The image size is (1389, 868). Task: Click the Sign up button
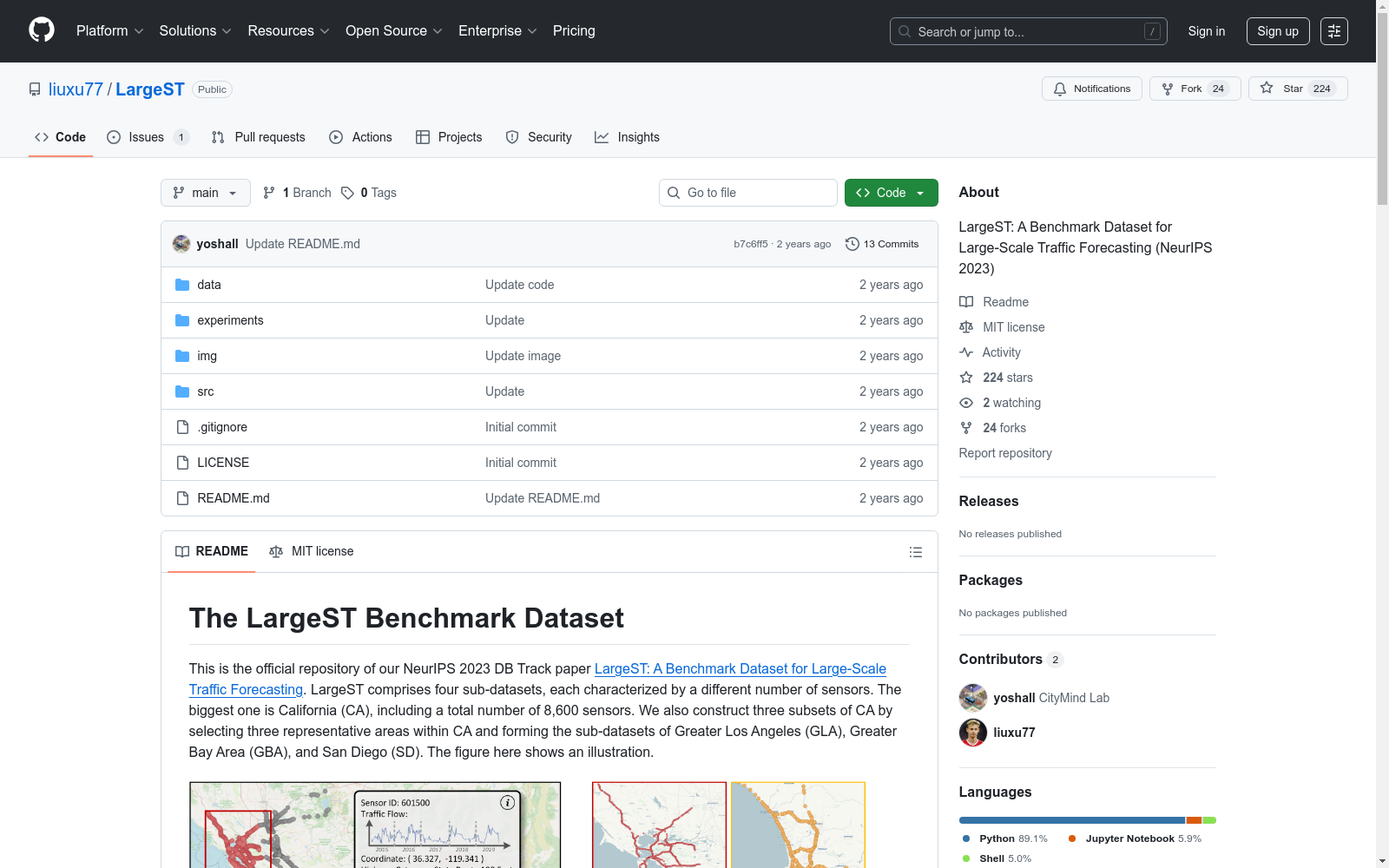point(1278,31)
